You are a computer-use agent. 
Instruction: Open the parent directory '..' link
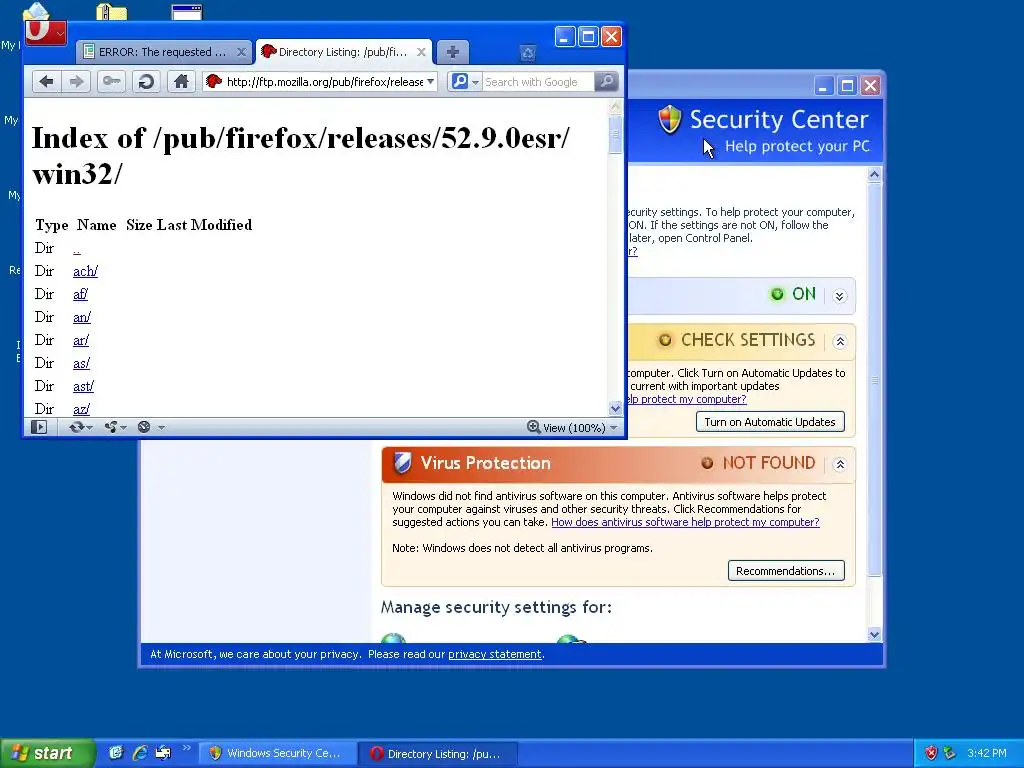point(76,249)
